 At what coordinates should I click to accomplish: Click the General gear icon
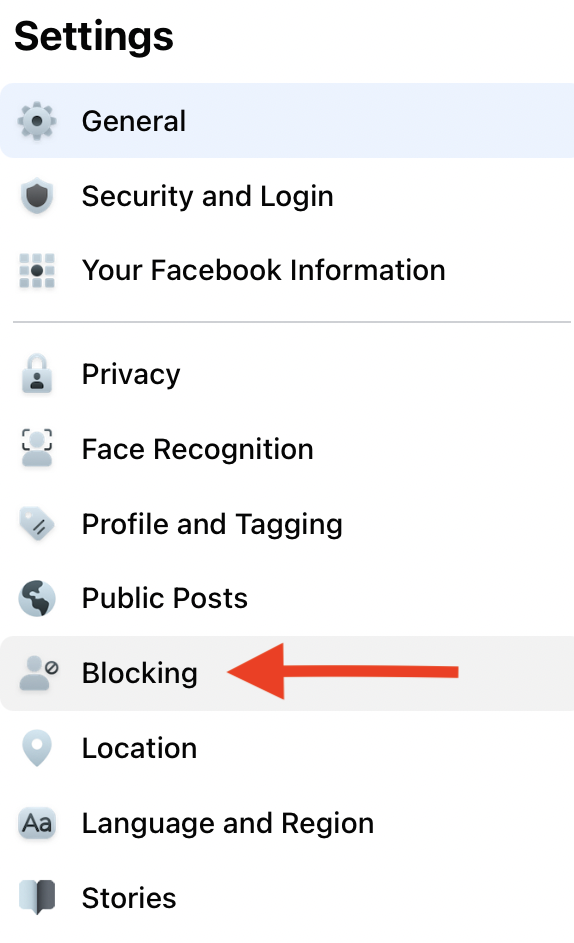[37, 121]
